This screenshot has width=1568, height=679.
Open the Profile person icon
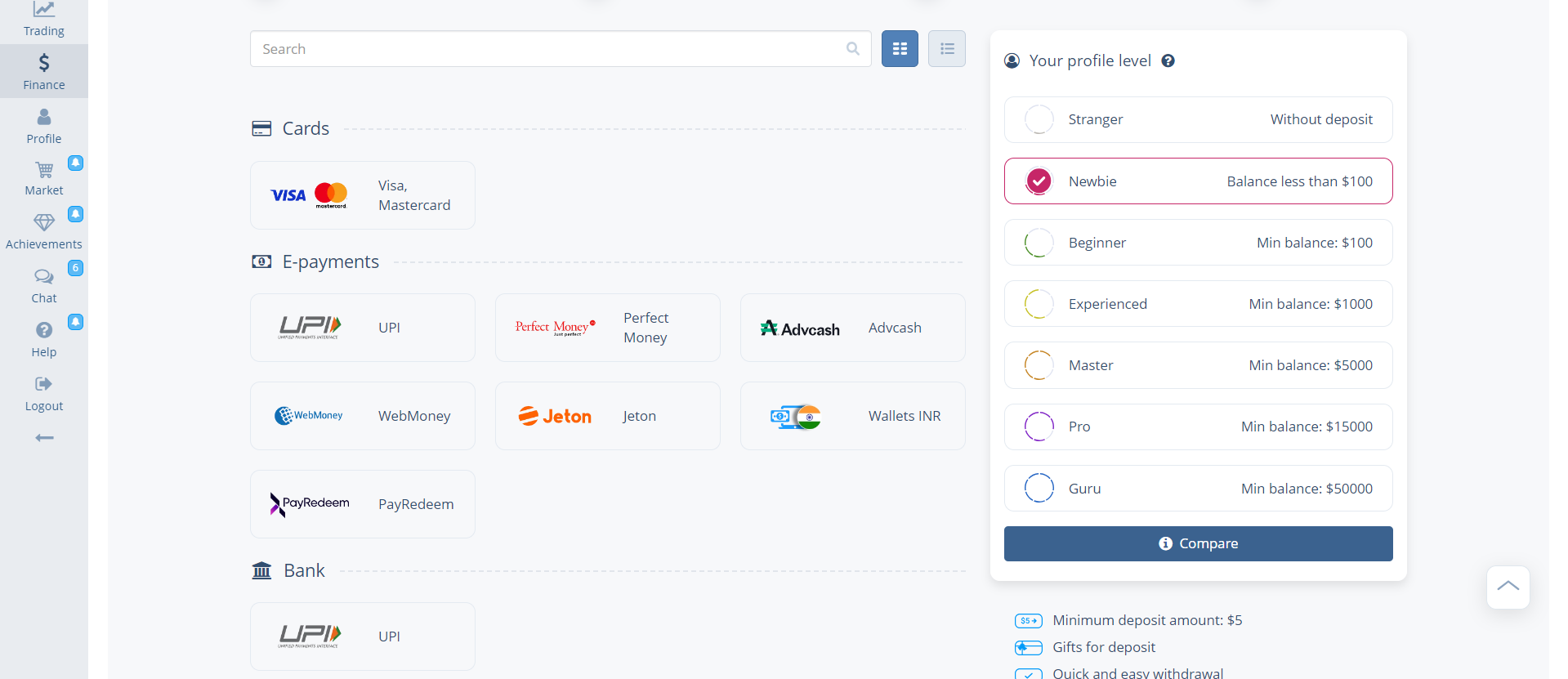(44, 117)
